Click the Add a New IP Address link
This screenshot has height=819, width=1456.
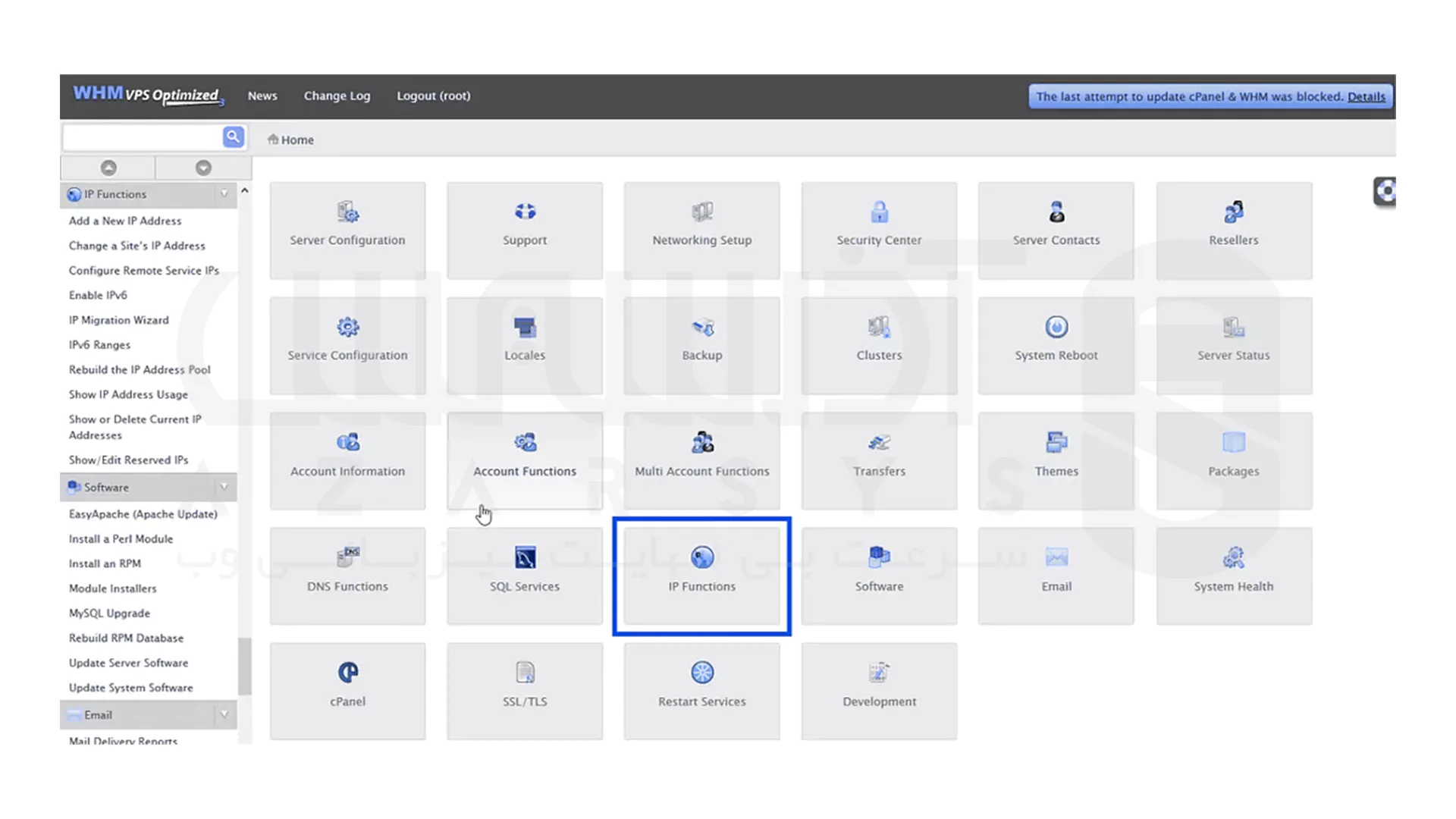coord(125,221)
